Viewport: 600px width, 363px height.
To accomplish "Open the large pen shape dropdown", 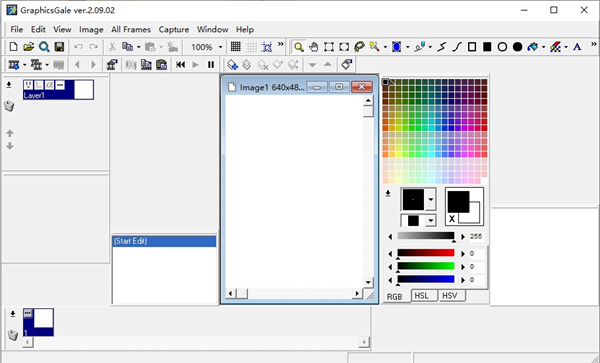I will 431,199.
